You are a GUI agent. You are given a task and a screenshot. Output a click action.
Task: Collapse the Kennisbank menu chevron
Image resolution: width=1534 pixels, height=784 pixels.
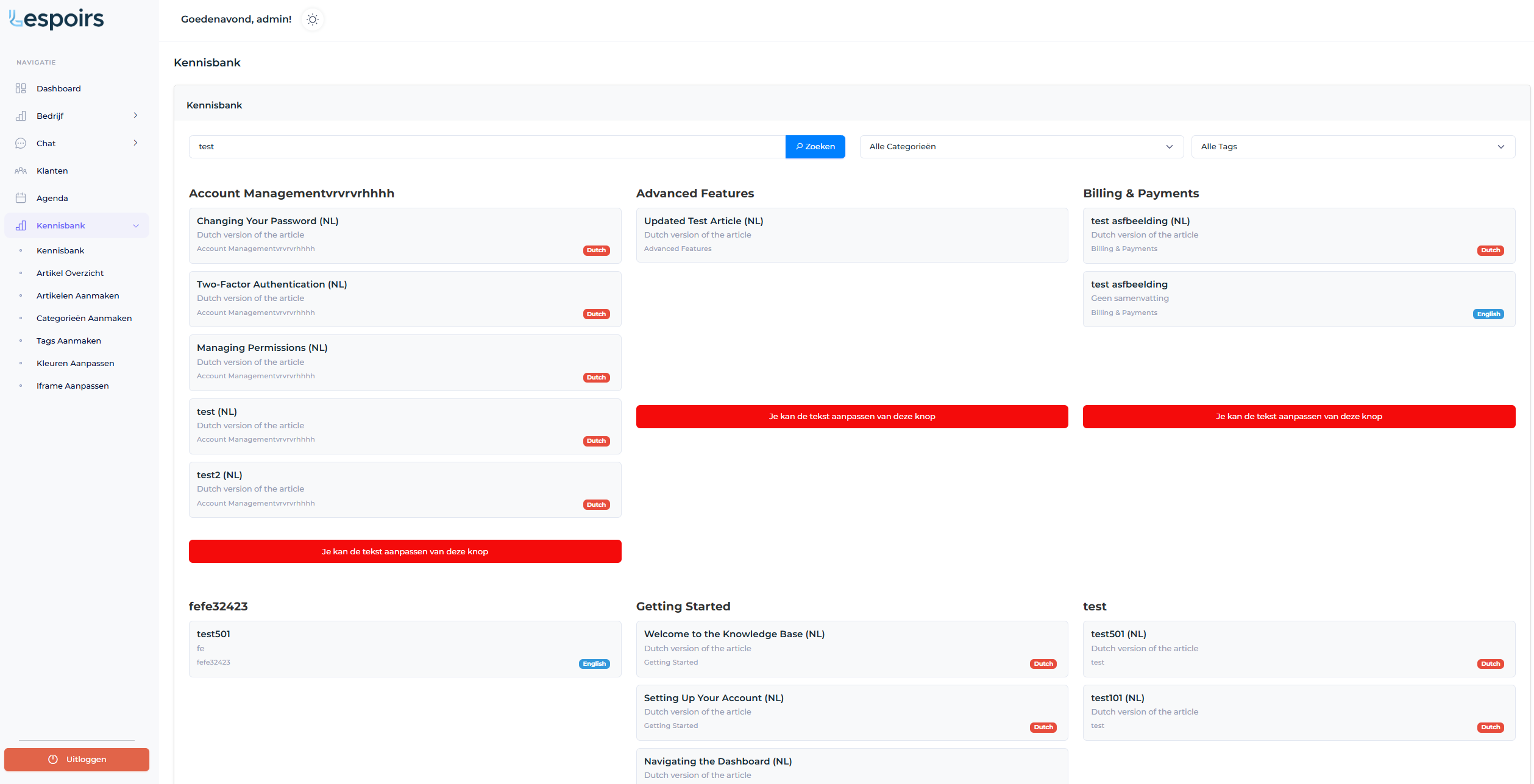point(135,226)
